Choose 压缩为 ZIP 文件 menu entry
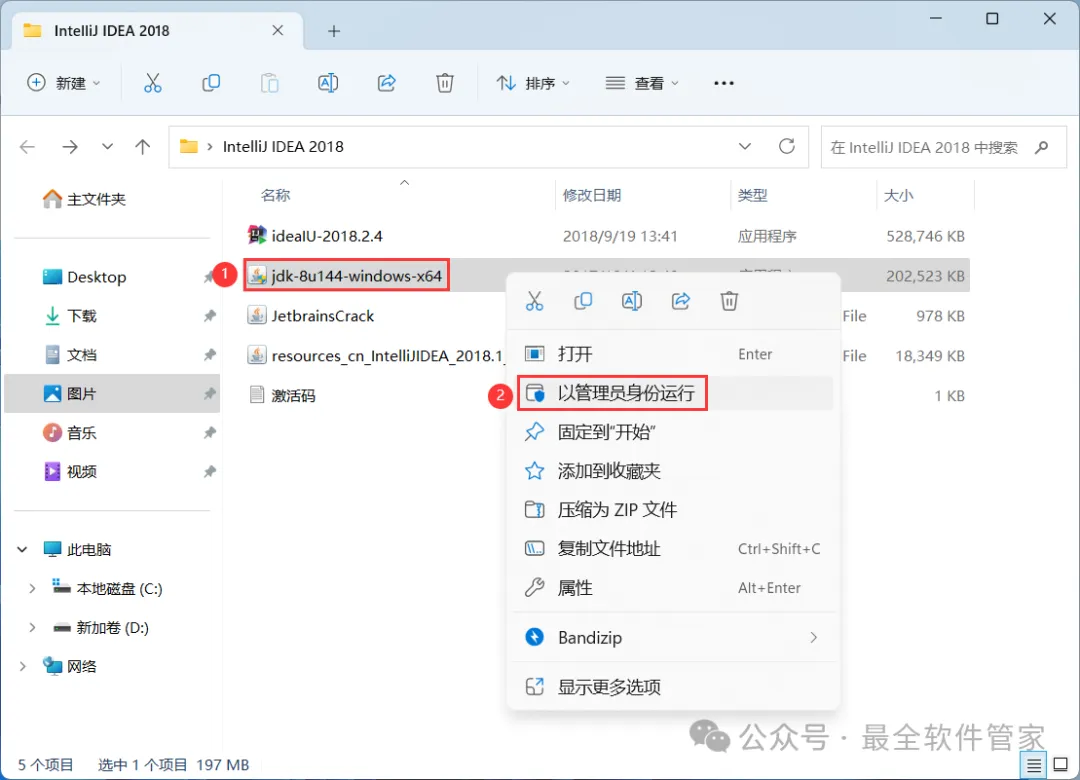The height and width of the screenshot is (780, 1080). click(674, 510)
